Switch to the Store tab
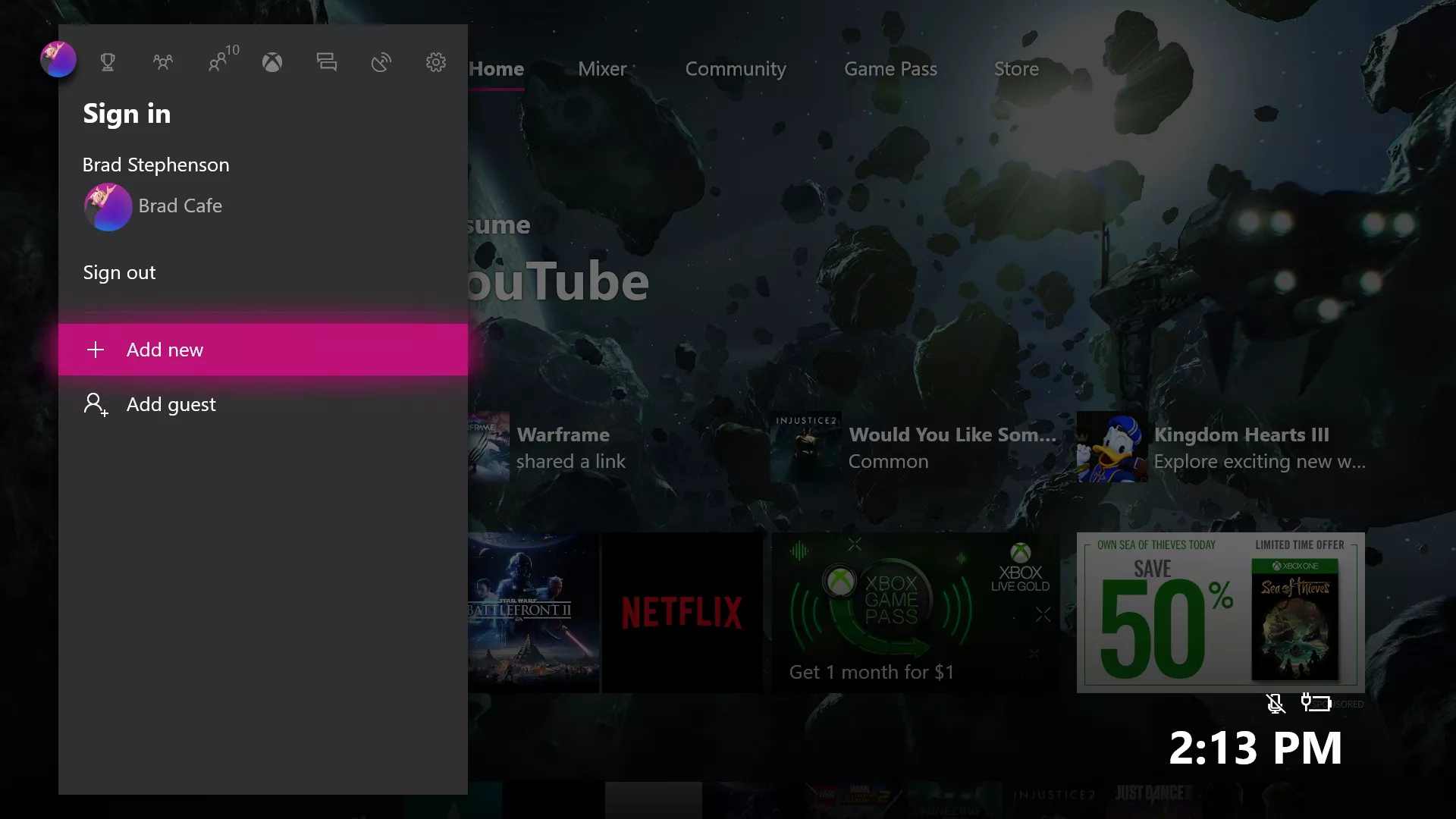This screenshot has height=819, width=1456. (x=1016, y=69)
